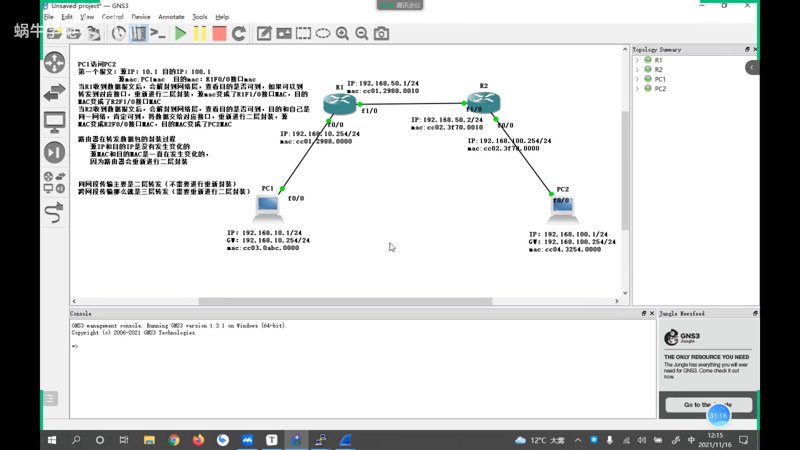Click in the console input area
This screenshot has width=800, height=450.
coord(362,368)
